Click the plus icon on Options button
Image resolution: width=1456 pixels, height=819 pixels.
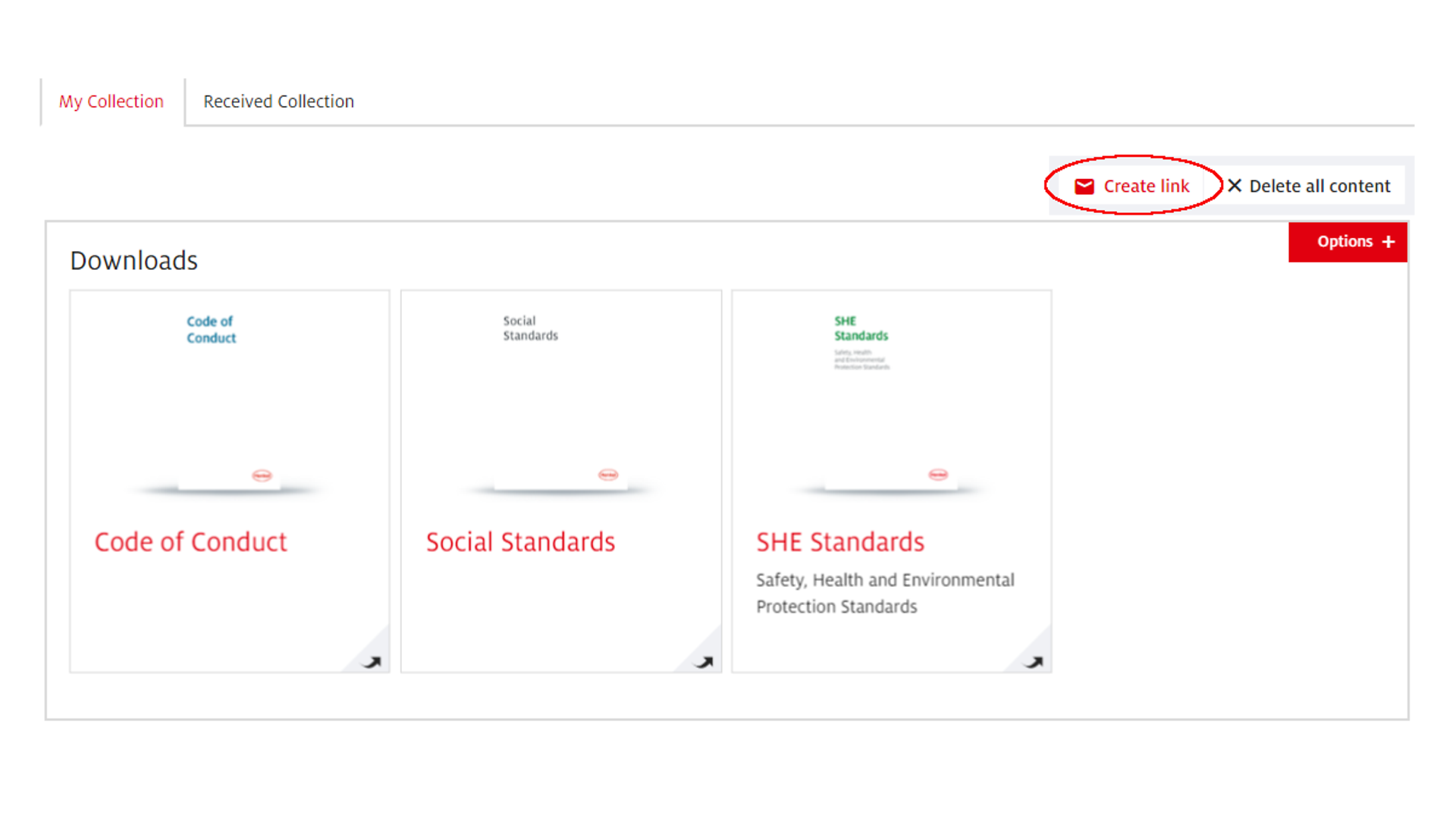(1389, 242)
